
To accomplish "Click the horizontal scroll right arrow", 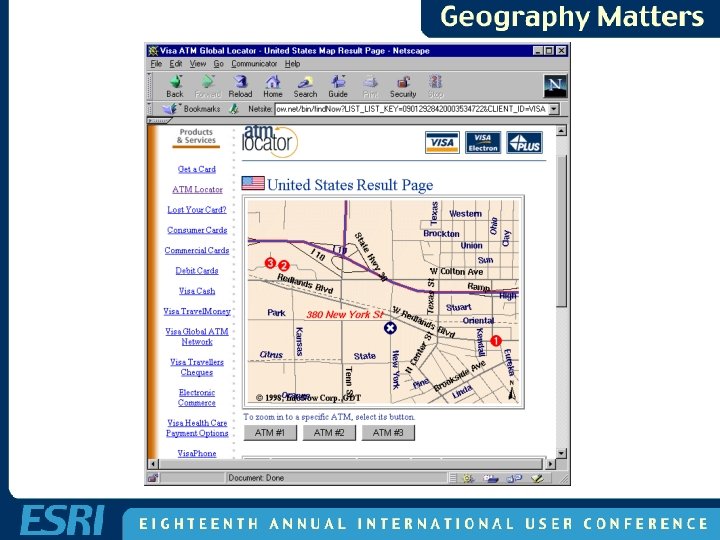I will pos(551,464).
